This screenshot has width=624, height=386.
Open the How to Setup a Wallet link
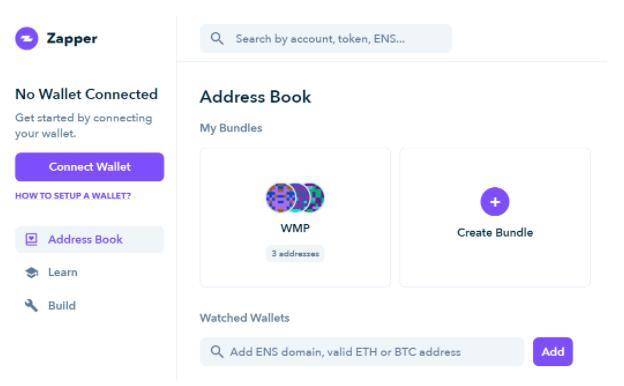73,196
